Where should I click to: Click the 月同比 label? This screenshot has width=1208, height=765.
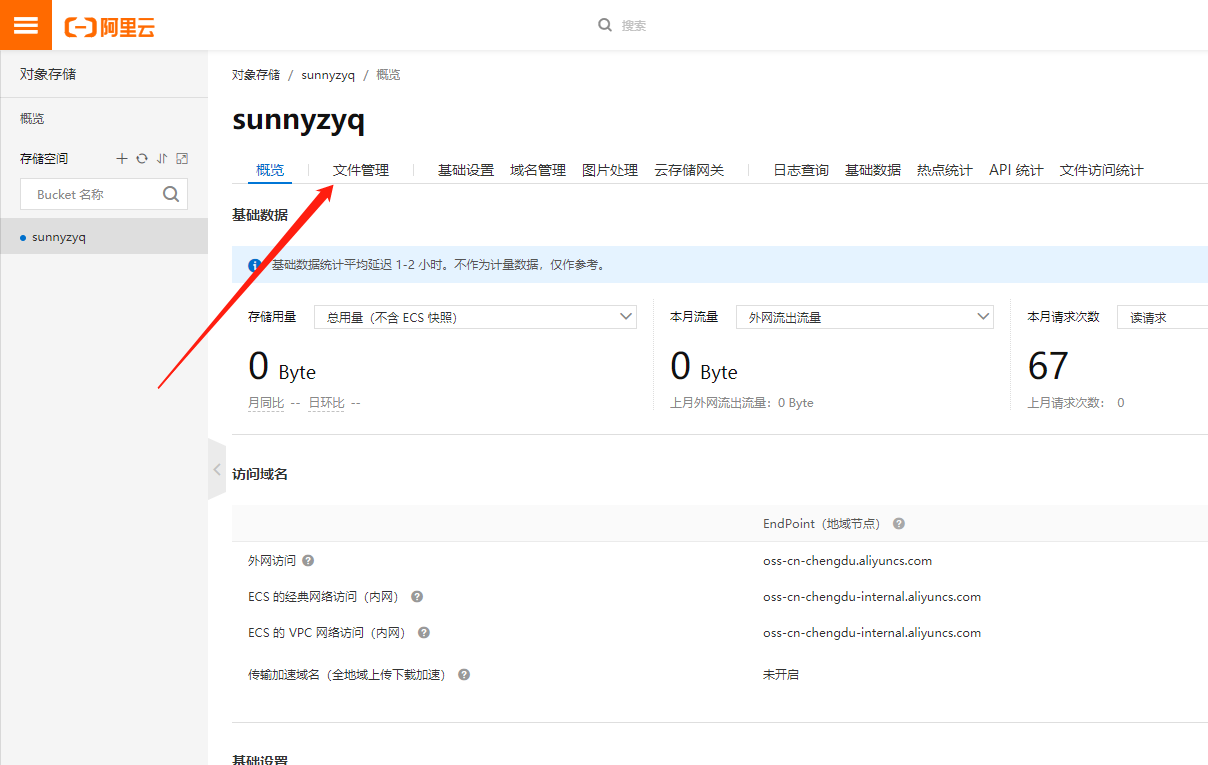266,403
